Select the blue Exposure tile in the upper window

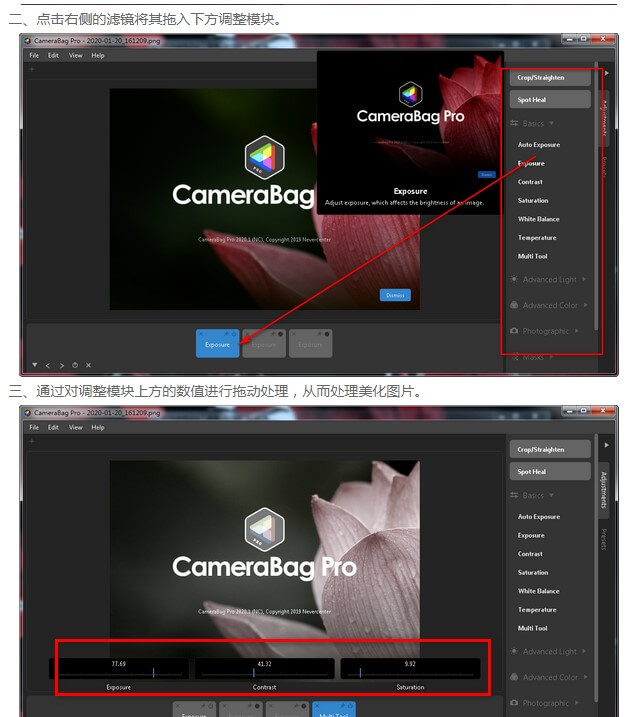(217, 344)
